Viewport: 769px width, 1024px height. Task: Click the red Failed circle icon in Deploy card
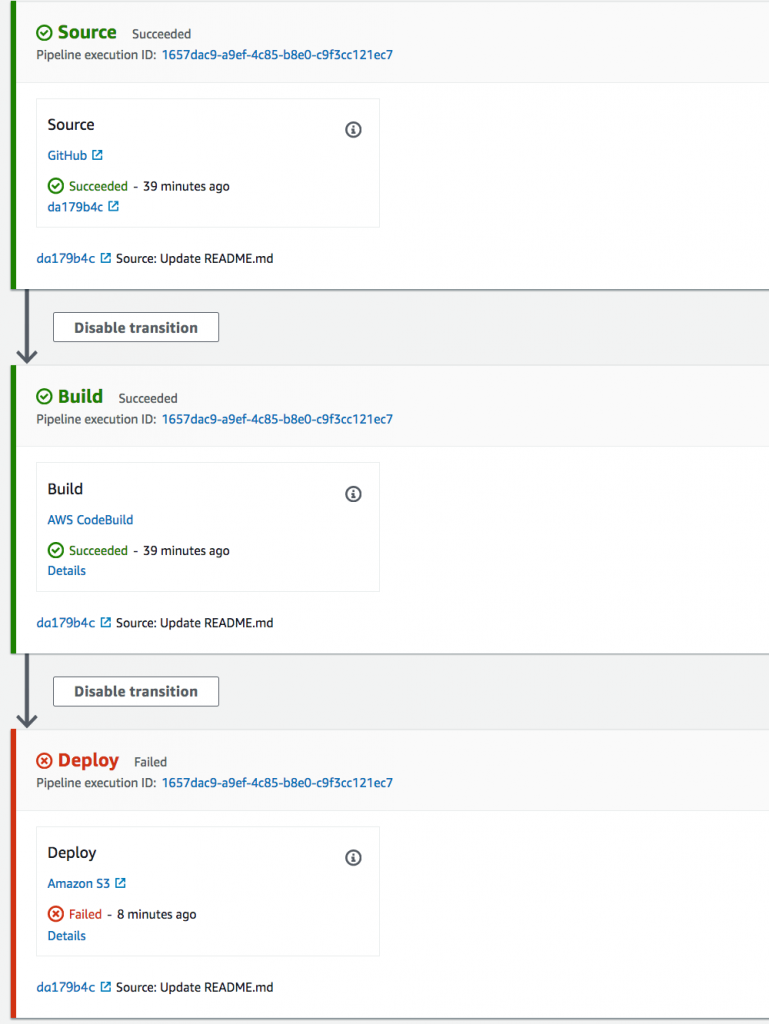tap(56, 914)
